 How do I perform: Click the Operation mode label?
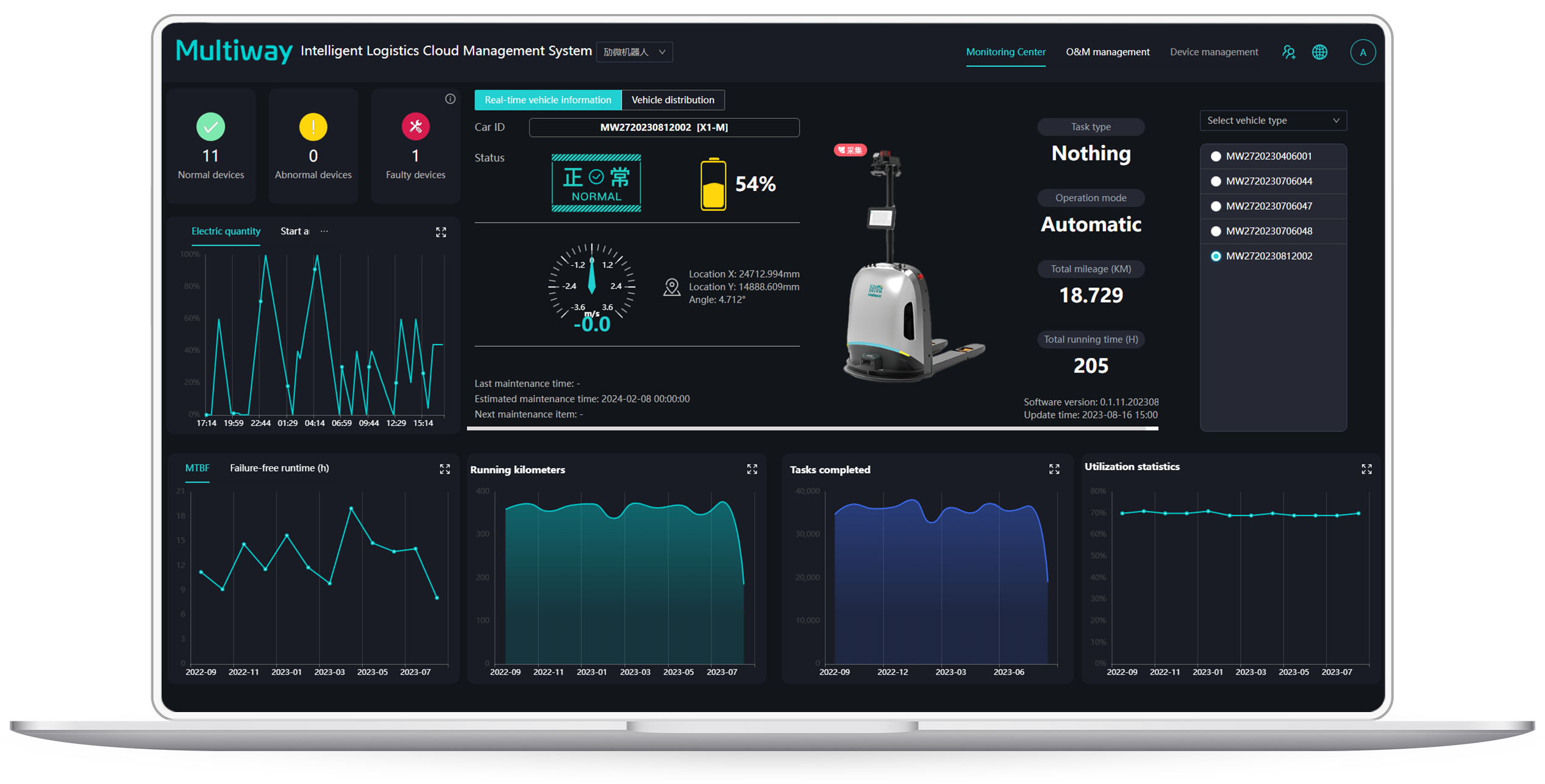(x=1091, y=198)
